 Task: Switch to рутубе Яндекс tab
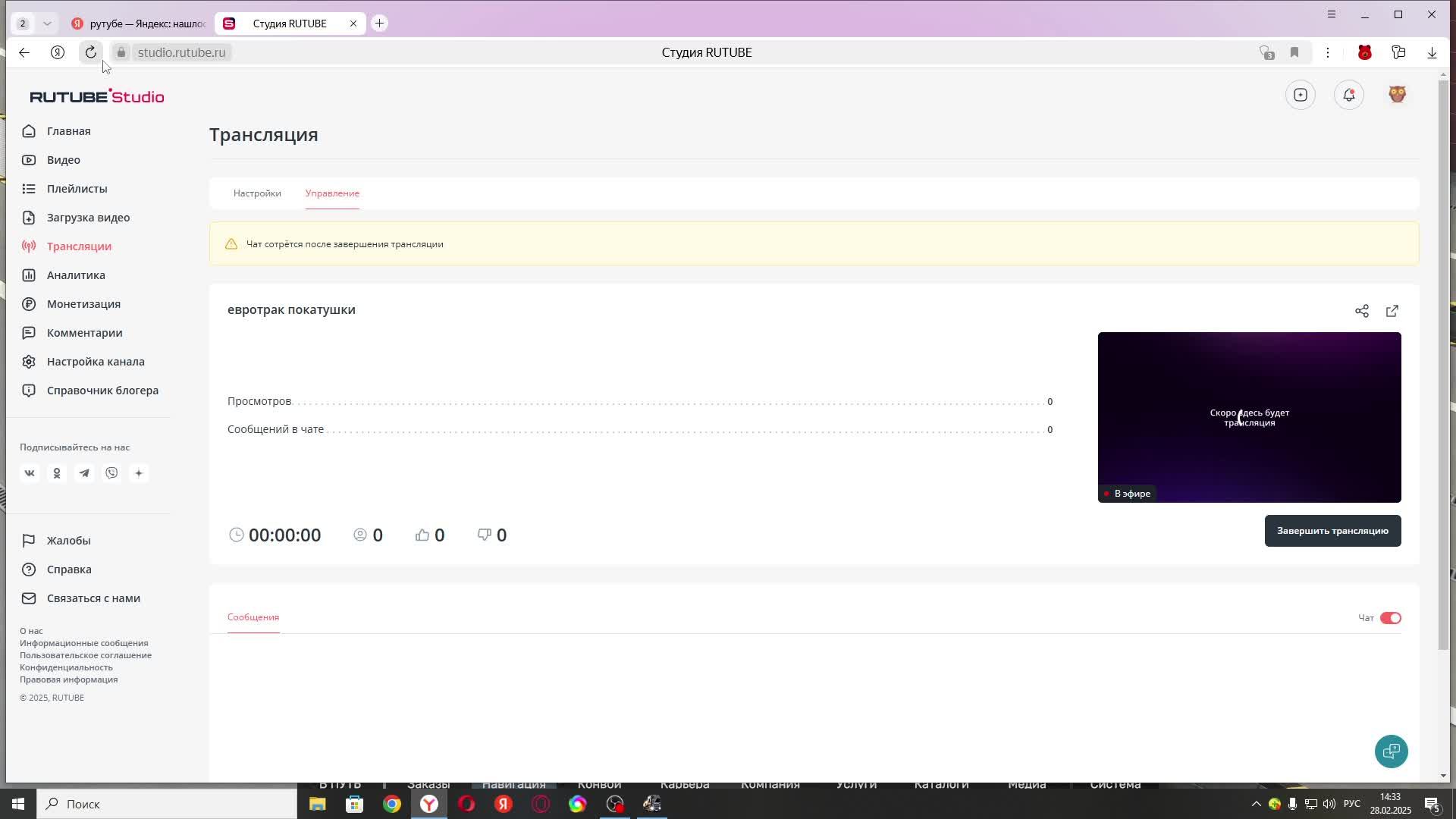coord(138,24)
